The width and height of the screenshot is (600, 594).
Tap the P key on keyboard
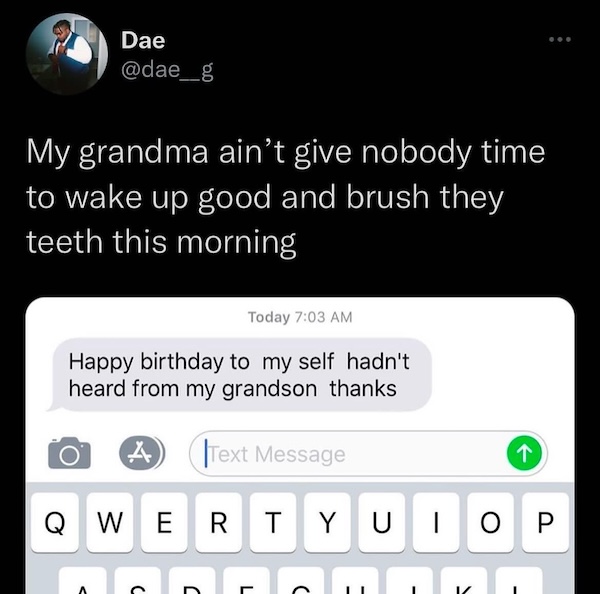(545, 522)
